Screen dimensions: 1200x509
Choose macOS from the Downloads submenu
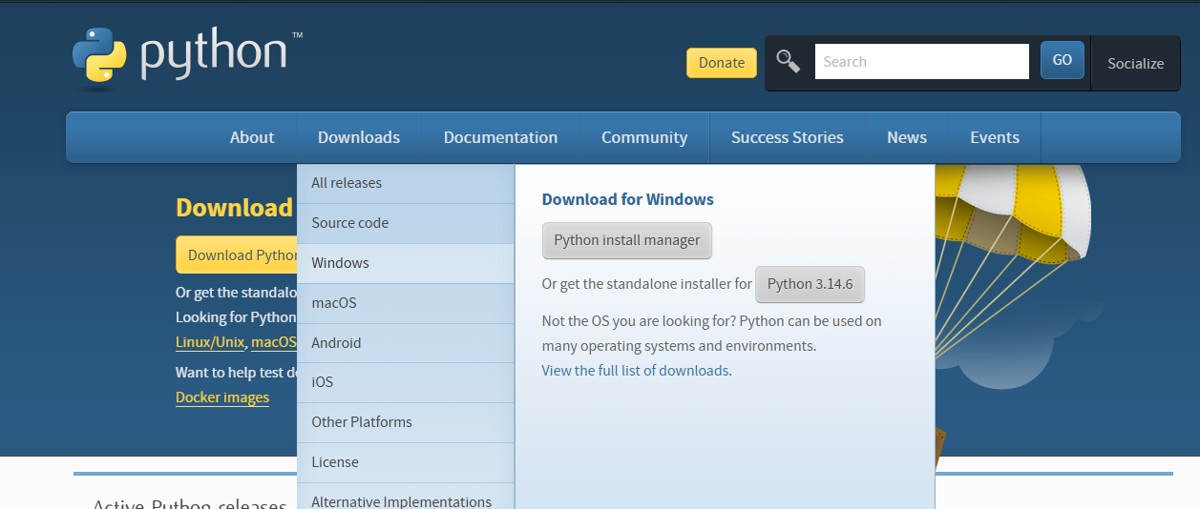pos(406,303)
